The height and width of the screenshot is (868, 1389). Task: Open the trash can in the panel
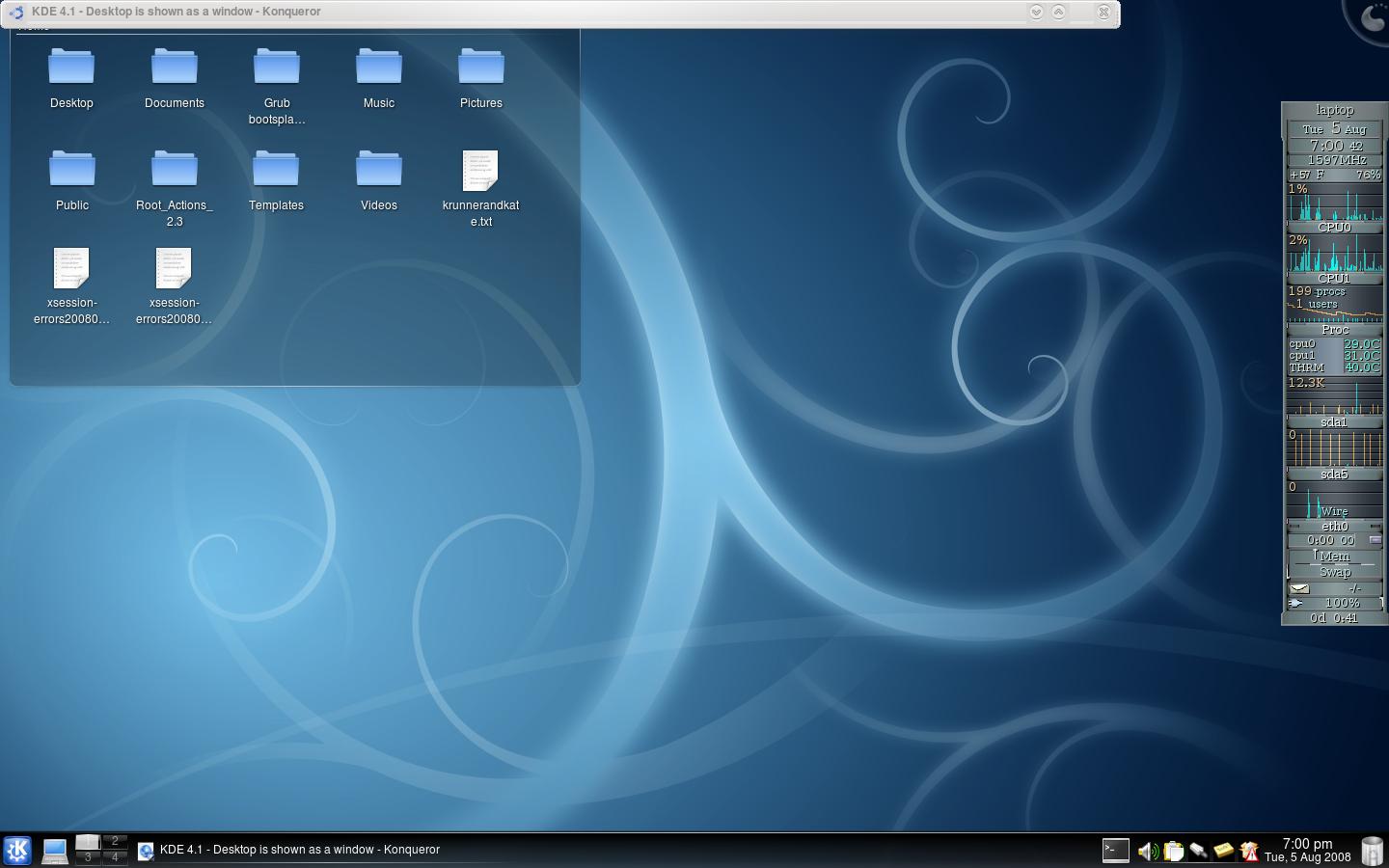(x=1372, y=851)
